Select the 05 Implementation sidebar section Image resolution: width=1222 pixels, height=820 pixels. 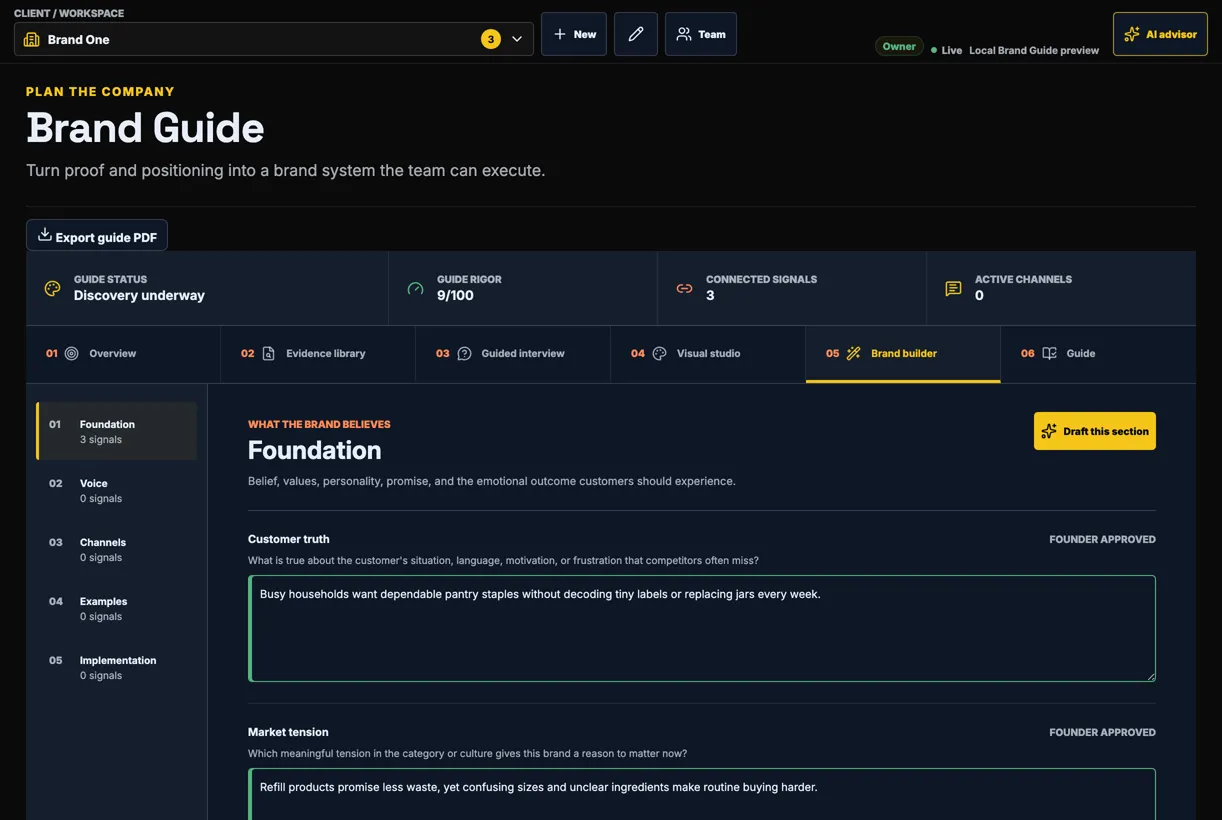click(117, 667)
